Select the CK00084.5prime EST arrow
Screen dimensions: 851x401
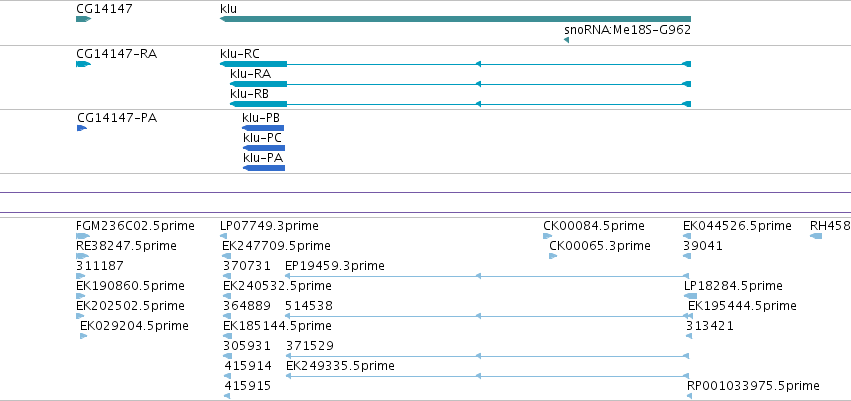pyautogui.click(x=548, y=236)
